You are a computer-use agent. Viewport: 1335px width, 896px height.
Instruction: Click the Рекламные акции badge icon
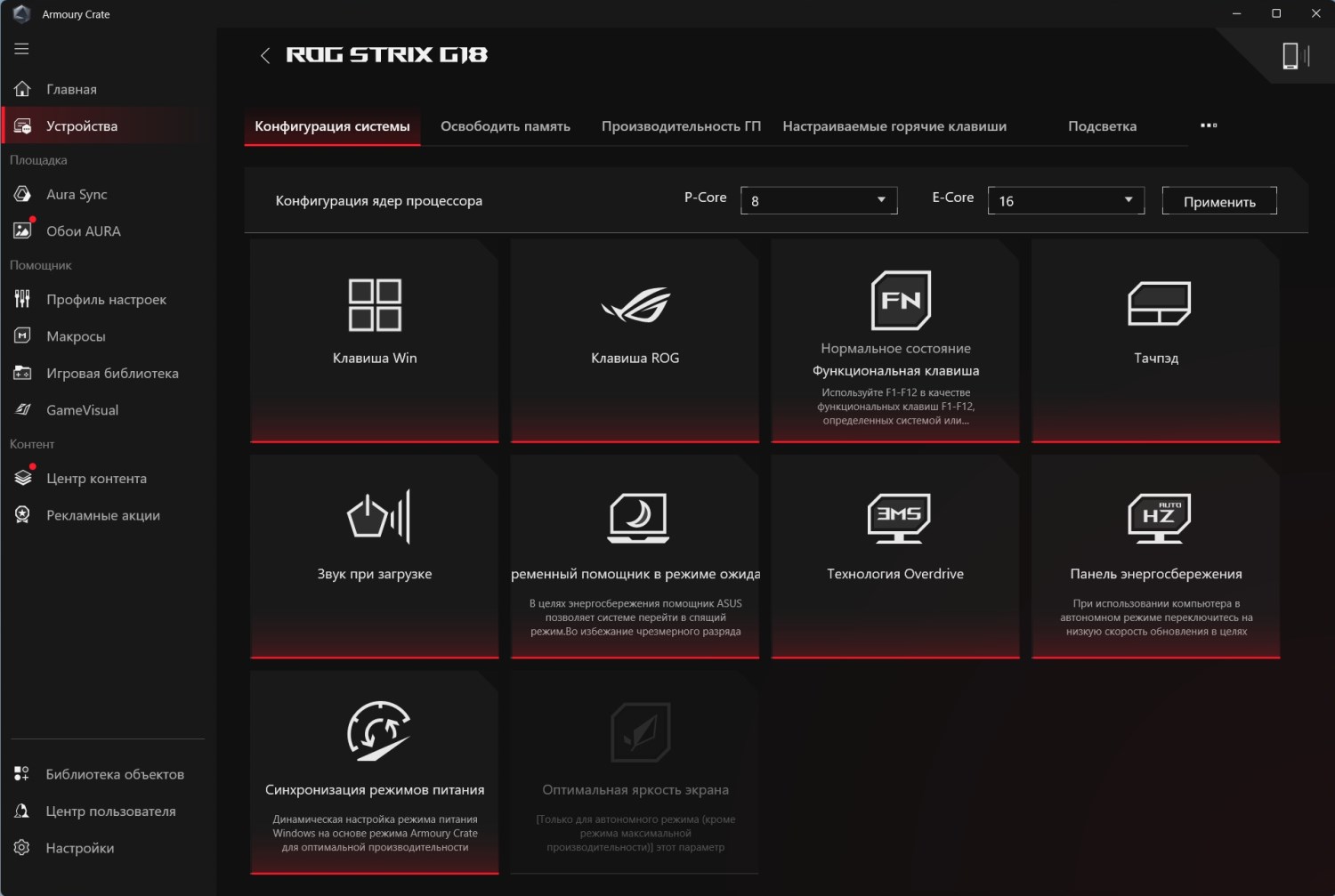22,514
